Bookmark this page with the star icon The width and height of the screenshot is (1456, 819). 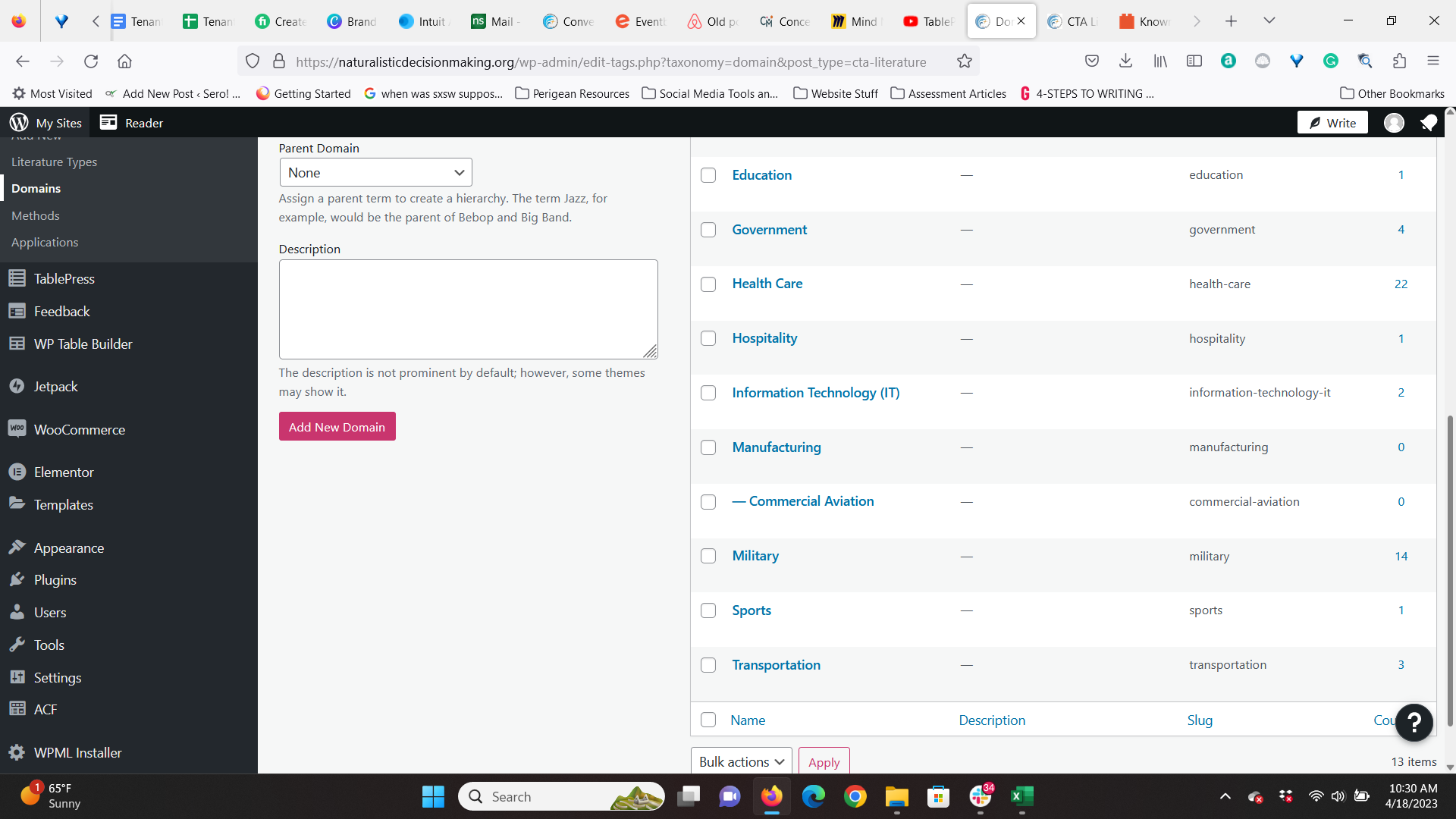tap(964, 61)
